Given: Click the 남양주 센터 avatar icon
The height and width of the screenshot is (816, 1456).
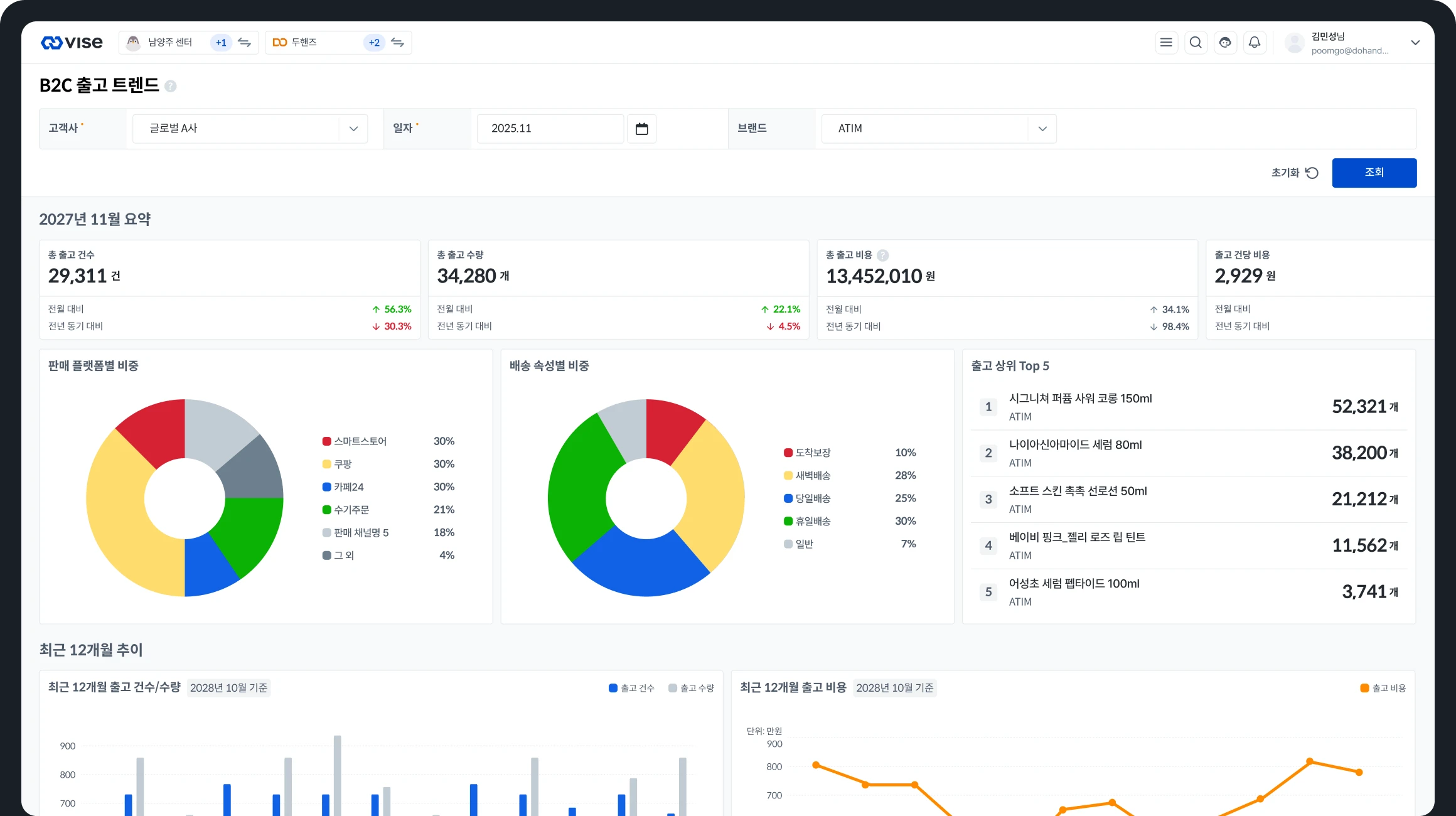Looking at the screenshot, I should (x=133, y=43).
